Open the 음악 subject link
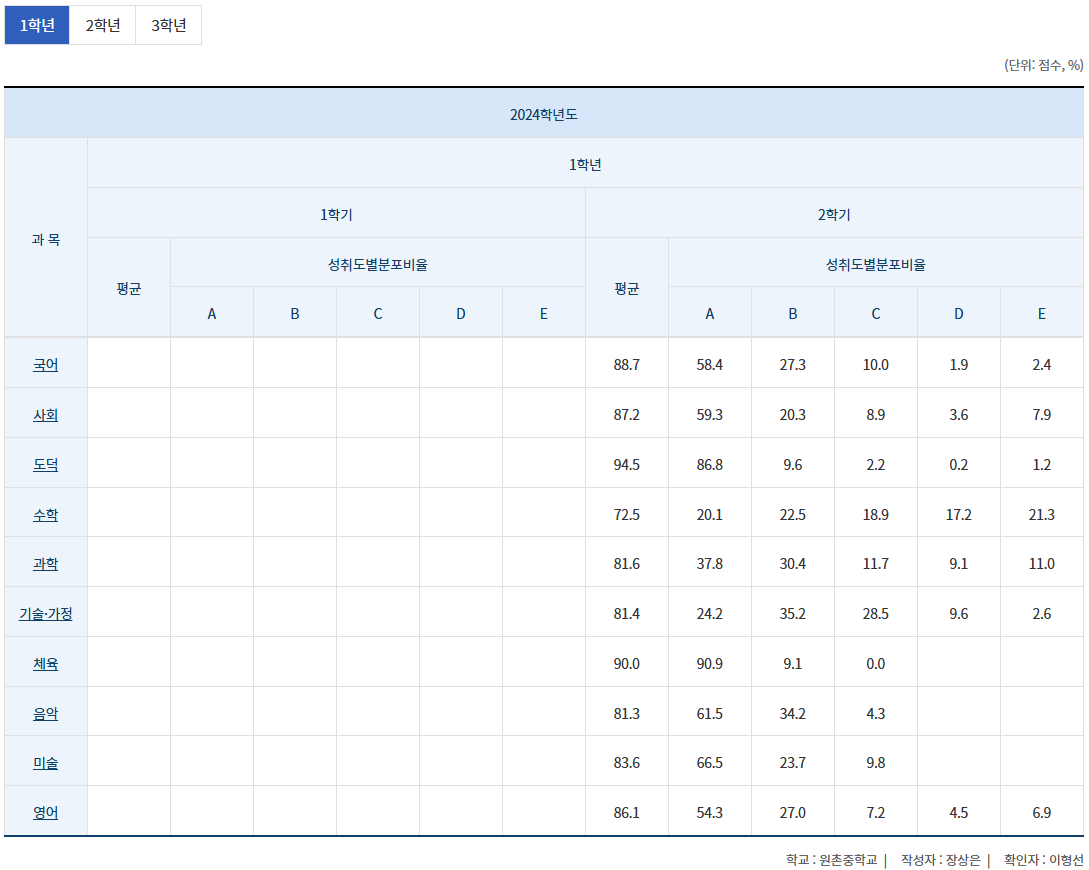Image resolution: width=1089 pixels, height=870 pixels. [x=46, y=713]
